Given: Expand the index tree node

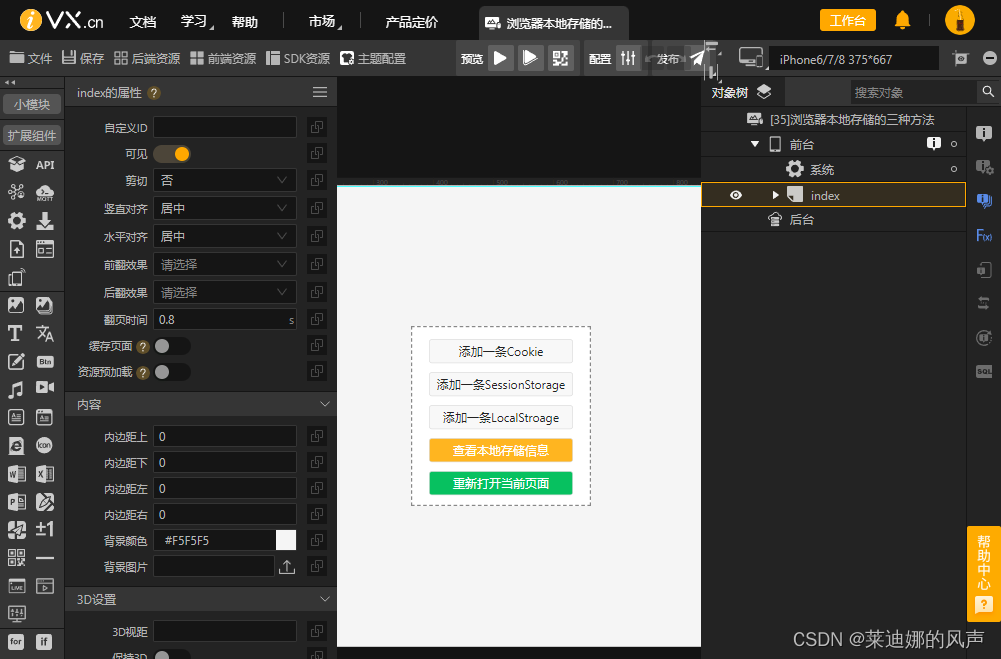Looking at the screenshot, I should [775, 195].
